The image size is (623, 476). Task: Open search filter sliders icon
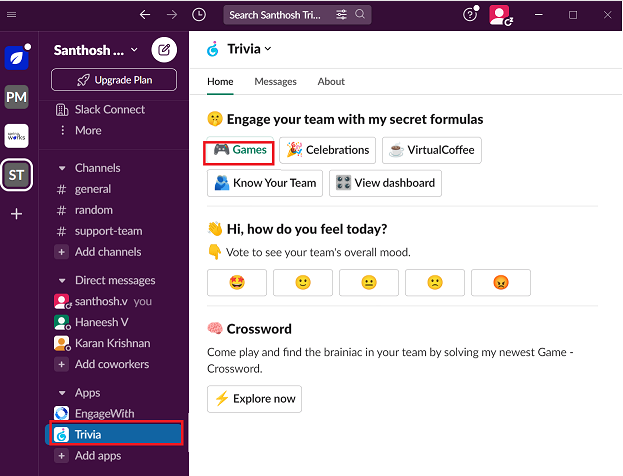coord(341,15)
